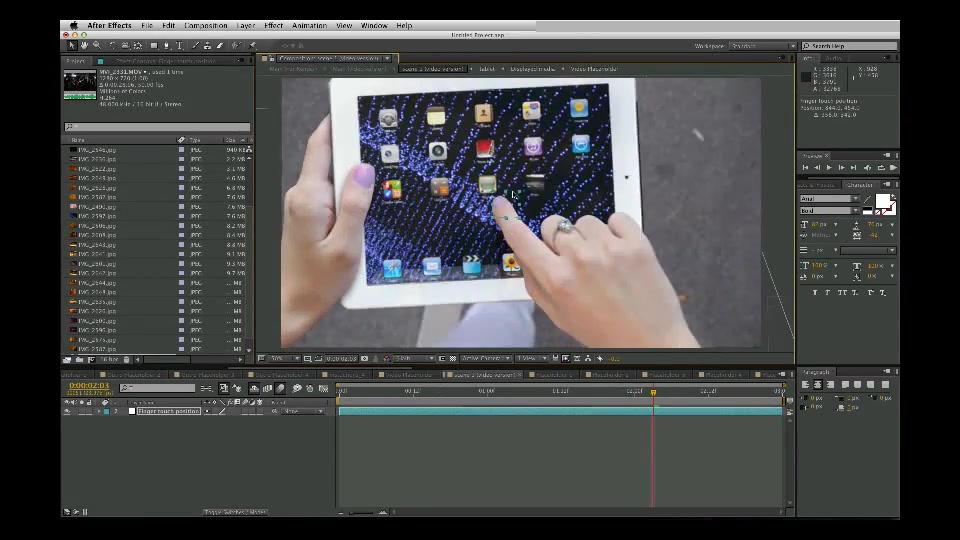Play the composition in Preview panel
Viewport: 960px width, 540px height.
point(829,168)
